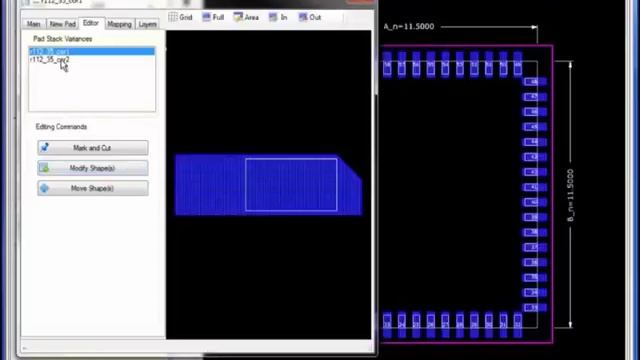640x360 pixels.
Task: Click the B_n=11.5000 vertical dimension label
Action: 571,196
